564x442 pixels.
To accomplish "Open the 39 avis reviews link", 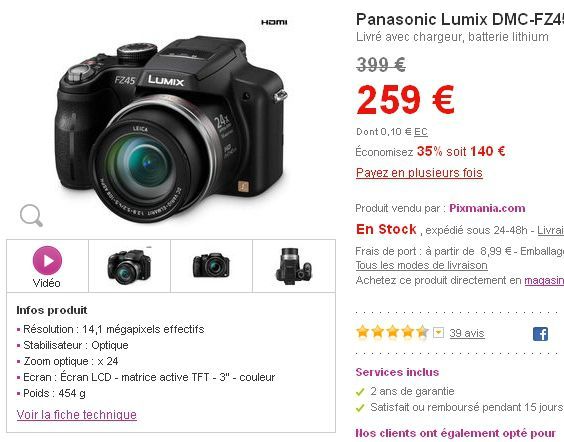I will point(467,333).
